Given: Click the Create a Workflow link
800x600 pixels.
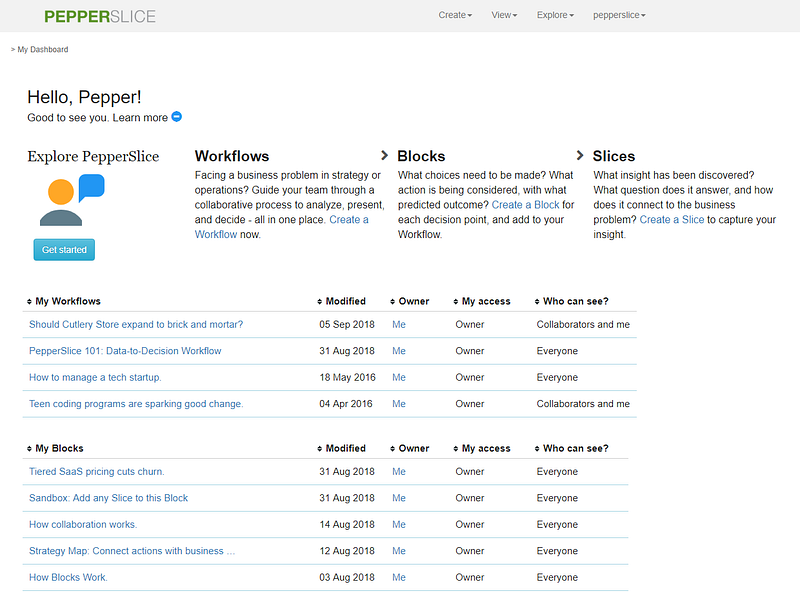Looking at the screenshot, I should pyautogui.click(x=348, y=219).
